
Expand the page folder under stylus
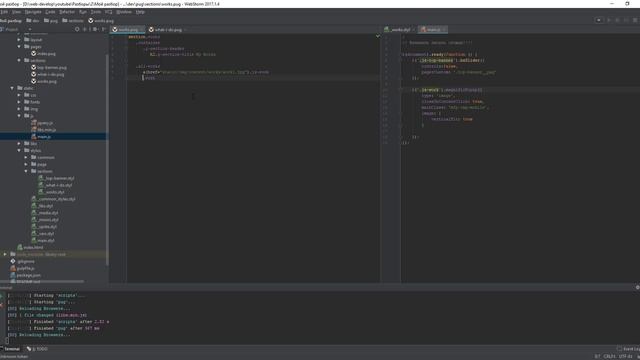pyautogui.click(x=26, y=164)
